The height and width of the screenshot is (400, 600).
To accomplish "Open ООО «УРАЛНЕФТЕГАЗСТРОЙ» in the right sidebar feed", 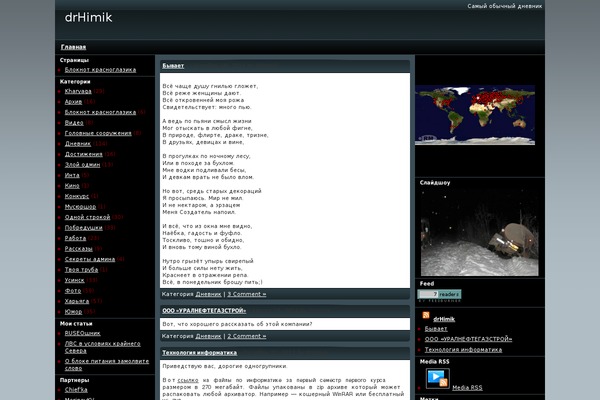I will coord(468,339).
